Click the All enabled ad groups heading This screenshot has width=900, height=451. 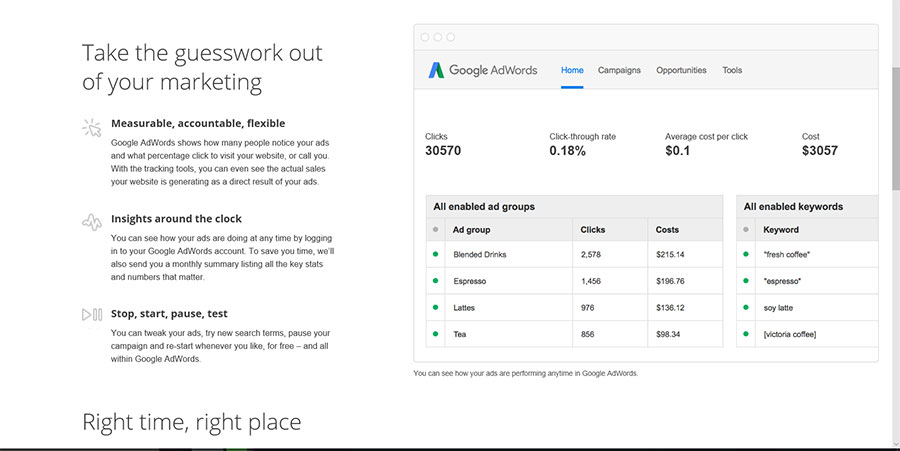tap(484, 207)
